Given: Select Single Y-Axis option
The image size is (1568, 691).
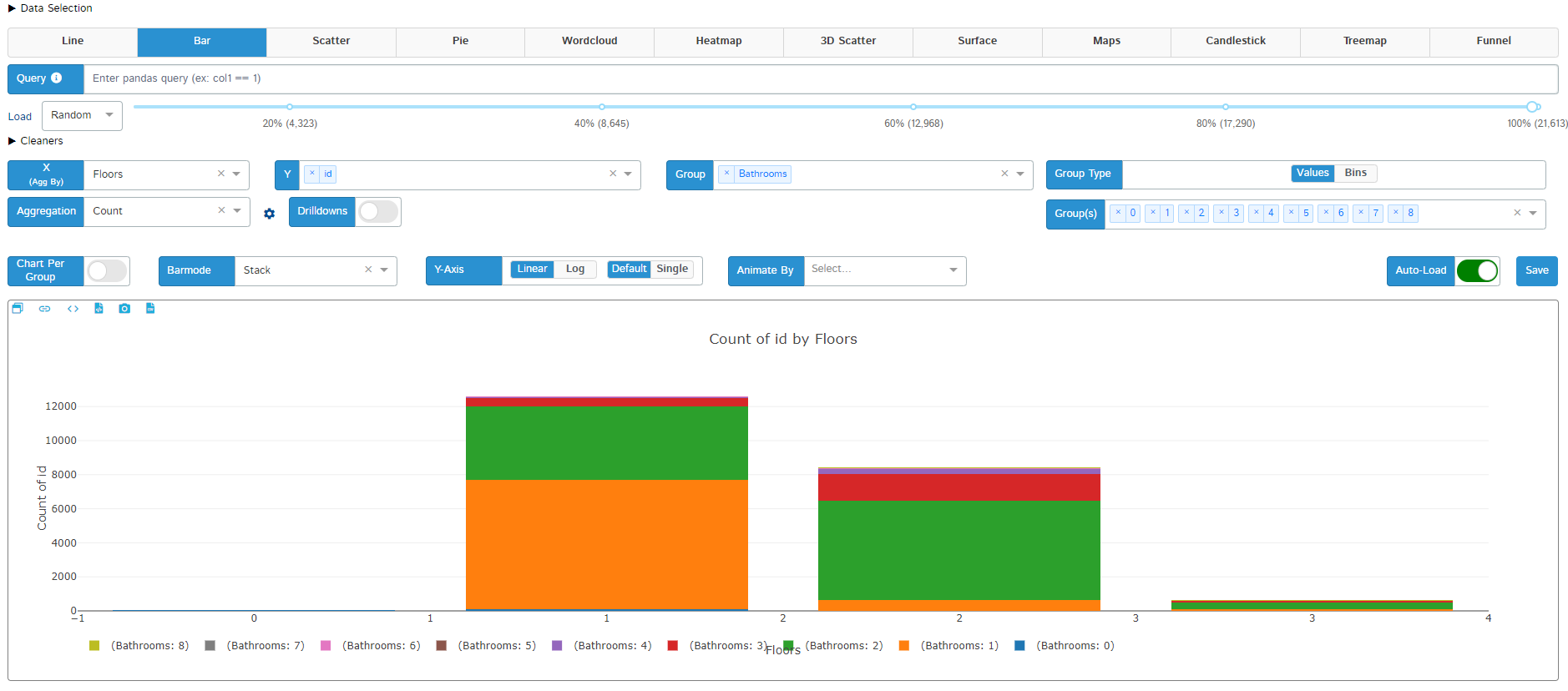Looking at the screenshot, I should [672, 269].
